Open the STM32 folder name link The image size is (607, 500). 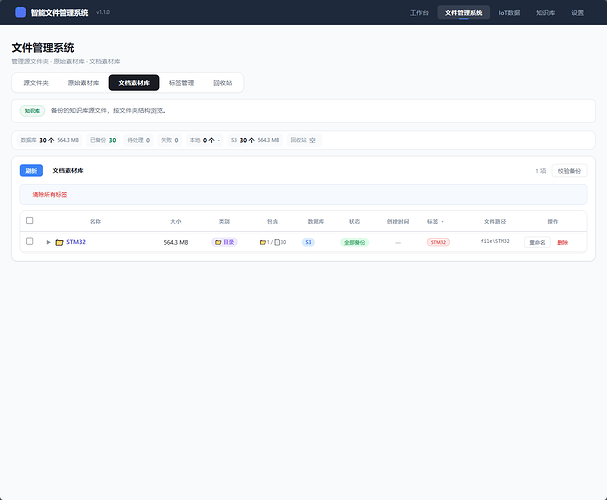76,242
